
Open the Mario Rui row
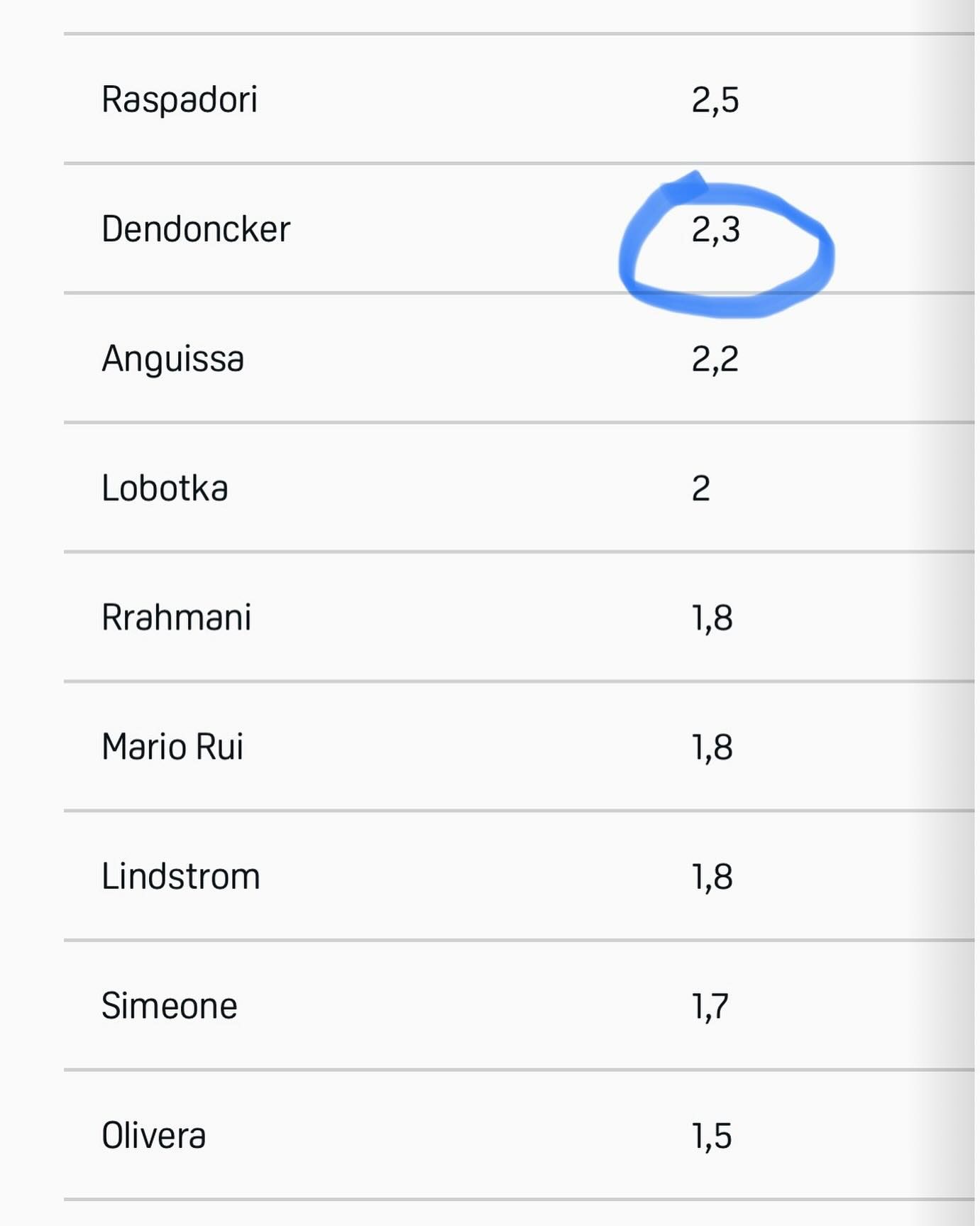click(519, 746)
